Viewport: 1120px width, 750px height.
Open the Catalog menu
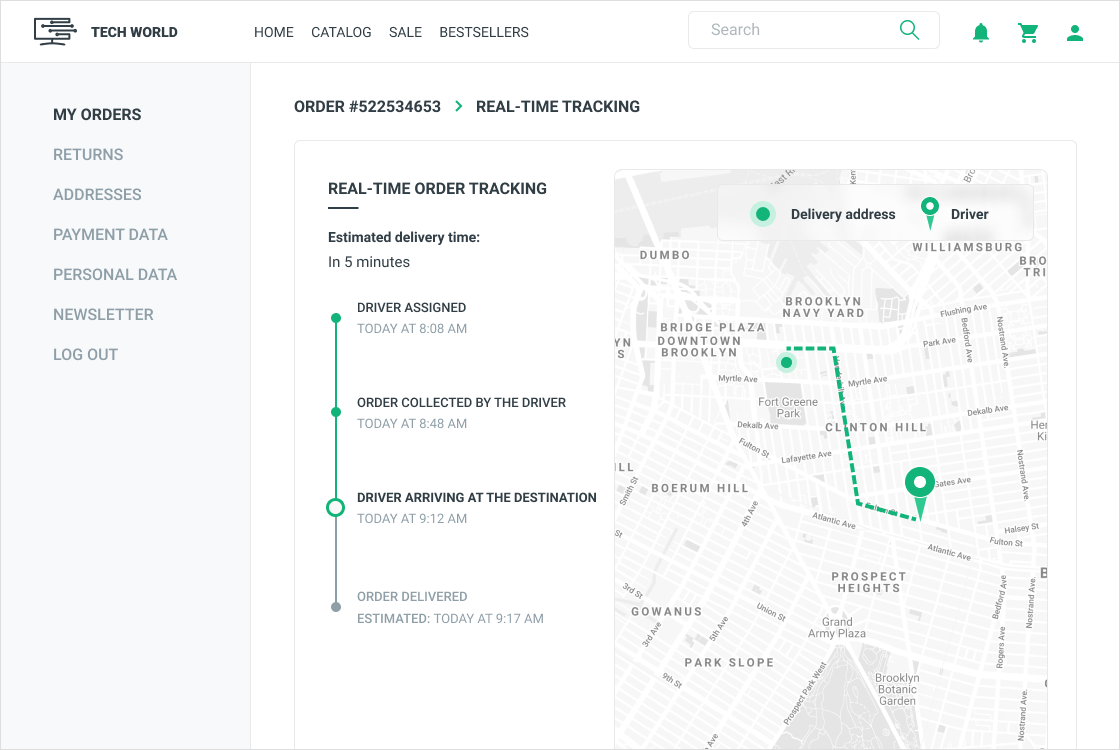pyautogui.click(x=341, y=32)
